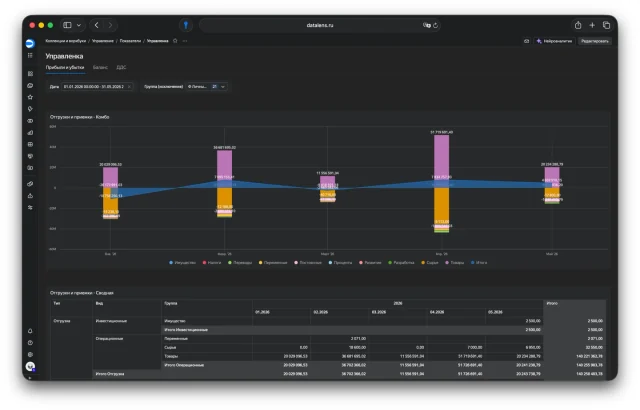Open Показатели breadcrumb link
The width and height of the screenshot is (640, 410).
[130, 41]
